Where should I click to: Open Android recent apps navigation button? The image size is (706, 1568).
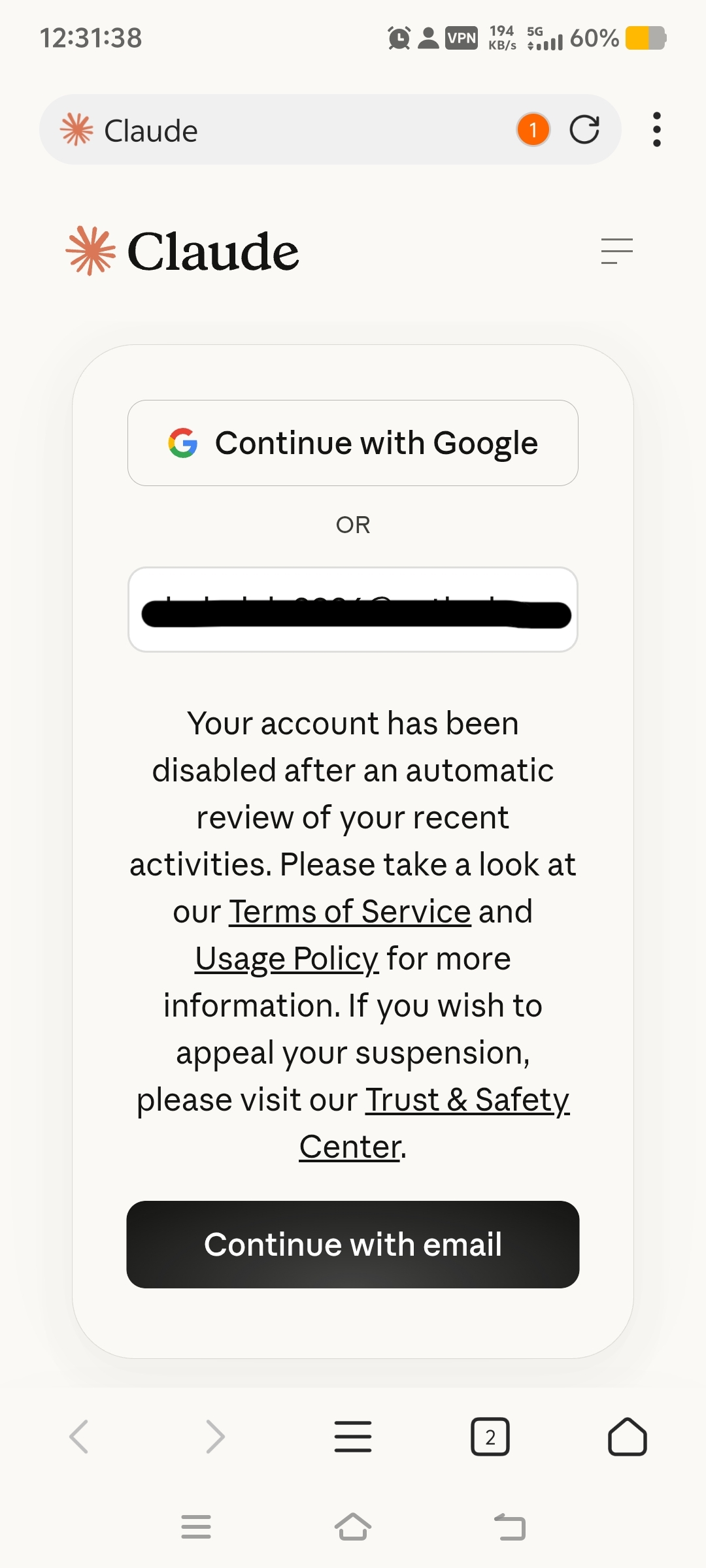[196, 1527]
